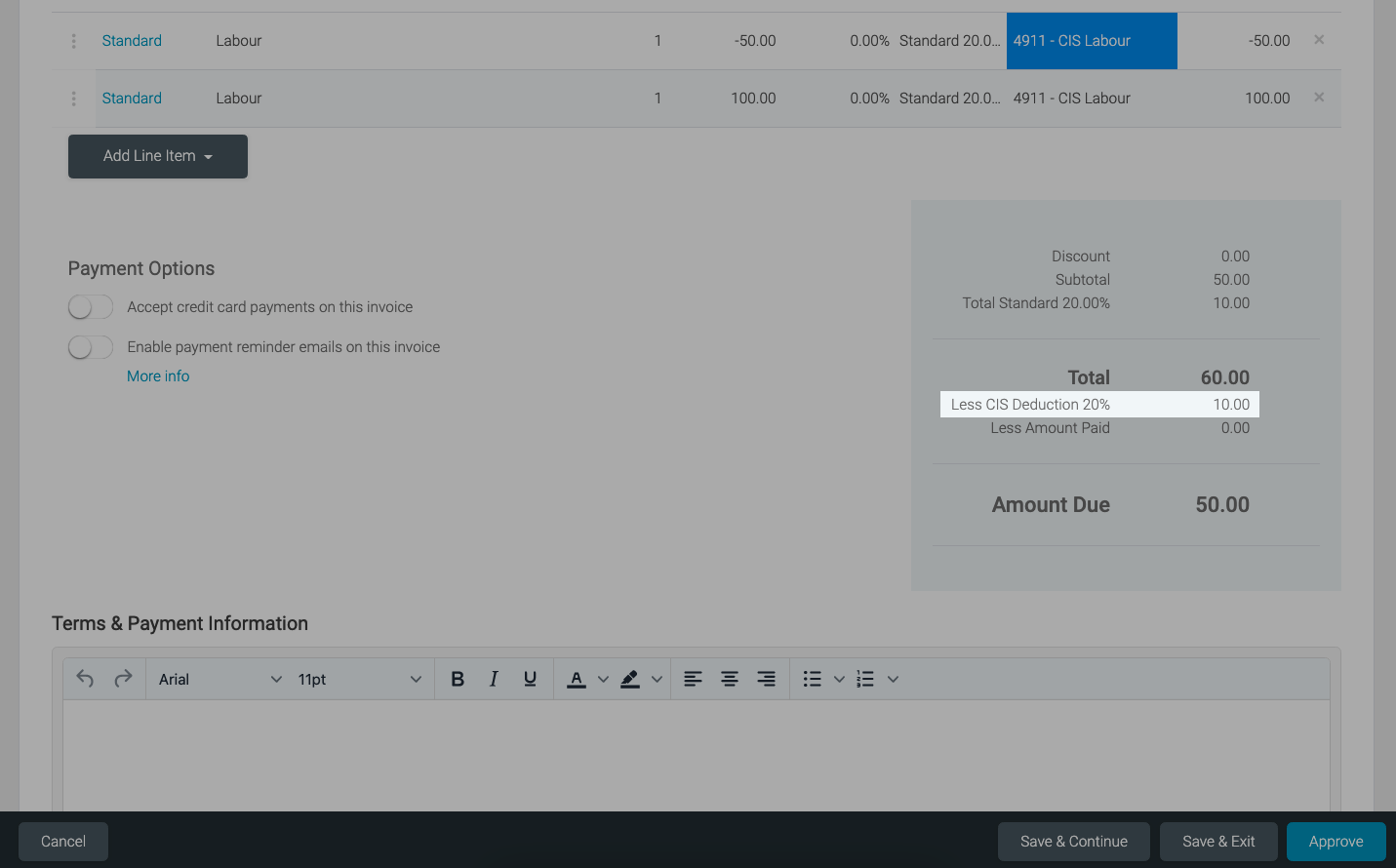This screenshot has width=1396, height=868.
Task: Toggle accept credit card payments switch
Action: (x=91, y=307)
